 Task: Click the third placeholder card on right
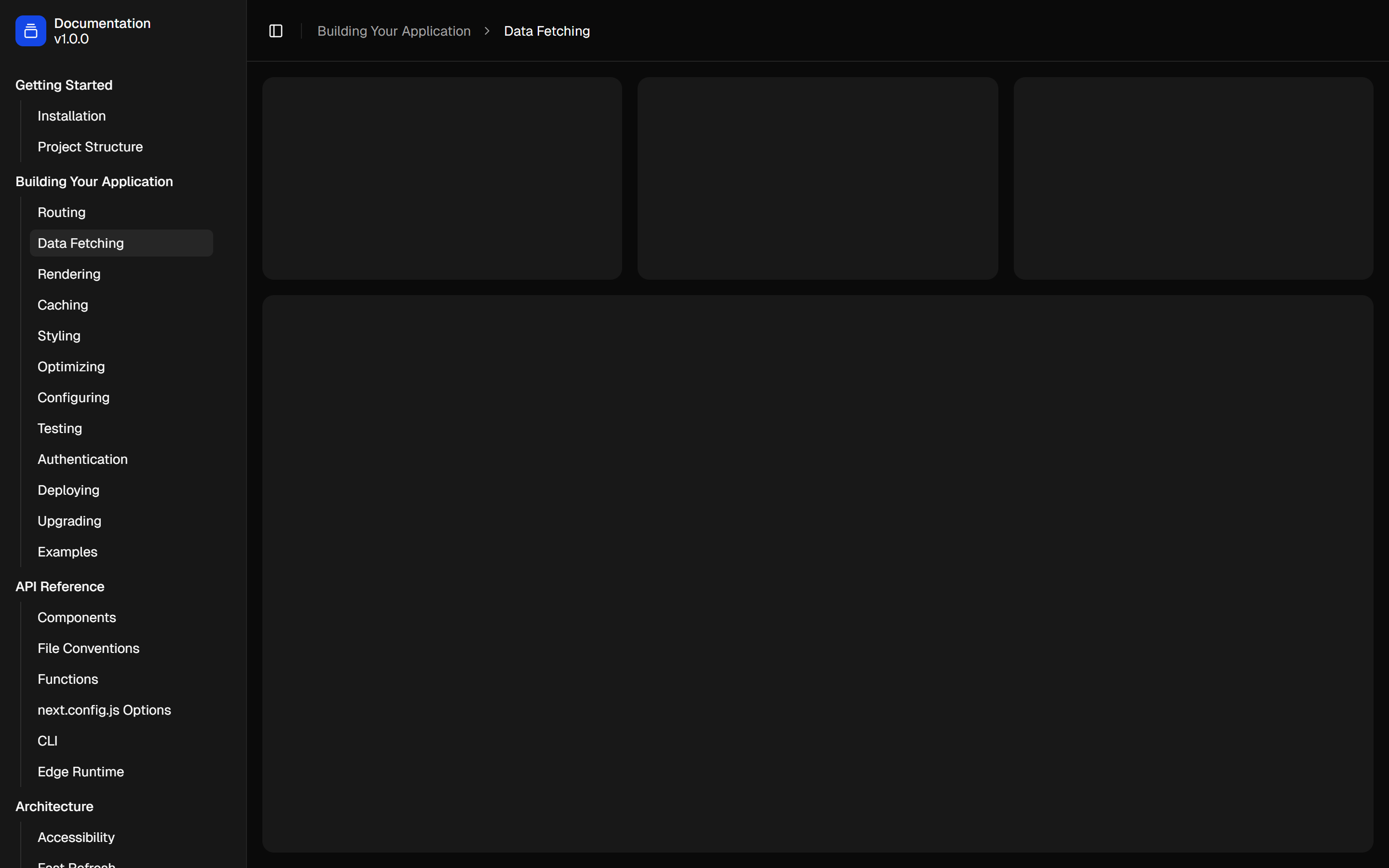click(x=1193, y=178)
